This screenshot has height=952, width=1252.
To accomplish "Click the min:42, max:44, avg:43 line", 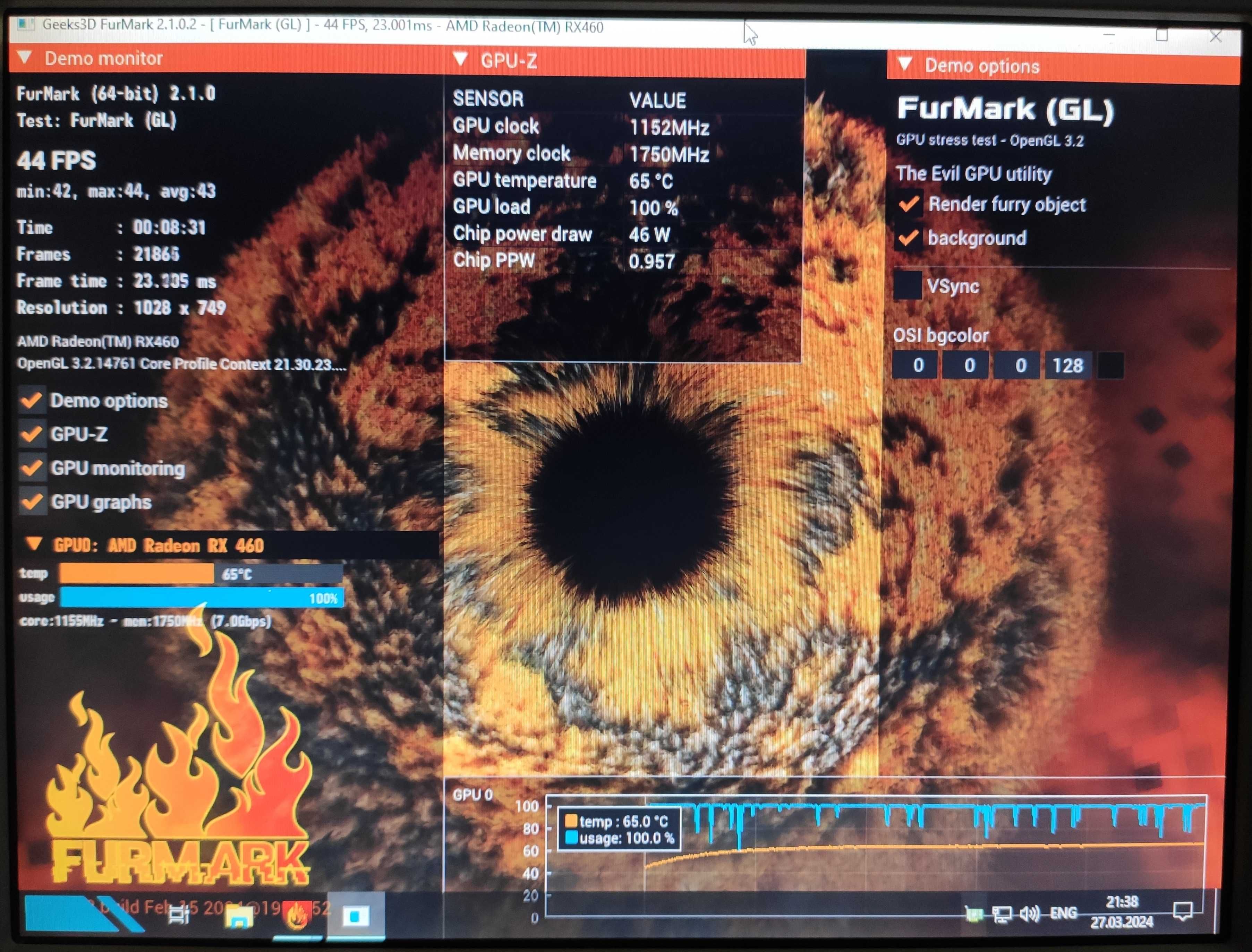I will tap(116, 191).
